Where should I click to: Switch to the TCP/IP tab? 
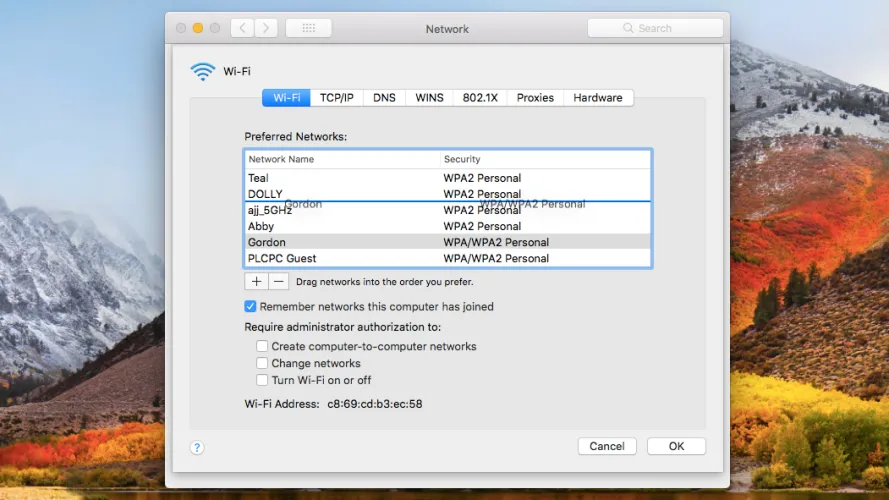[336, 98]
